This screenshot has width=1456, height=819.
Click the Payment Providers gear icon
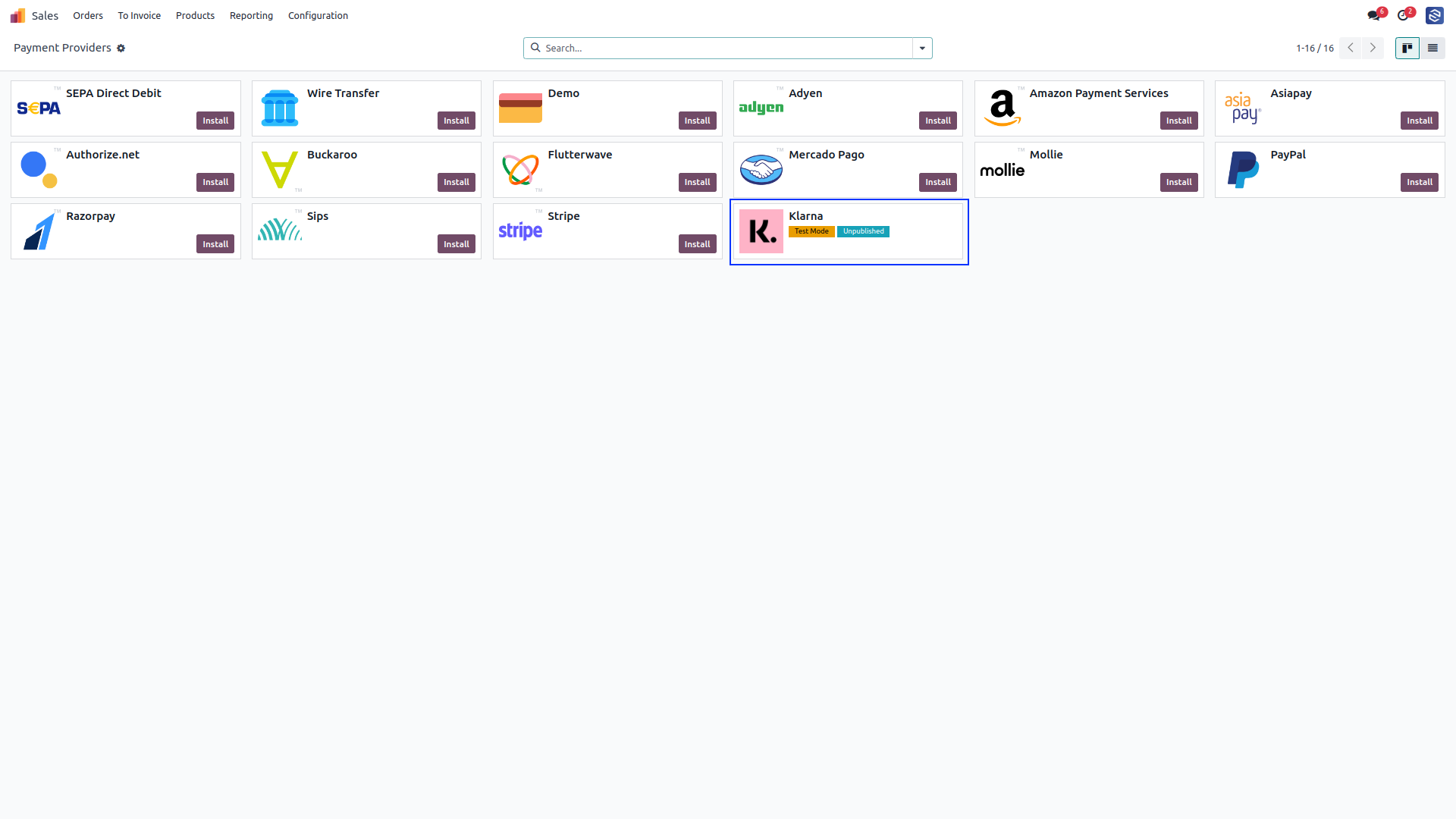pos(121,48)
